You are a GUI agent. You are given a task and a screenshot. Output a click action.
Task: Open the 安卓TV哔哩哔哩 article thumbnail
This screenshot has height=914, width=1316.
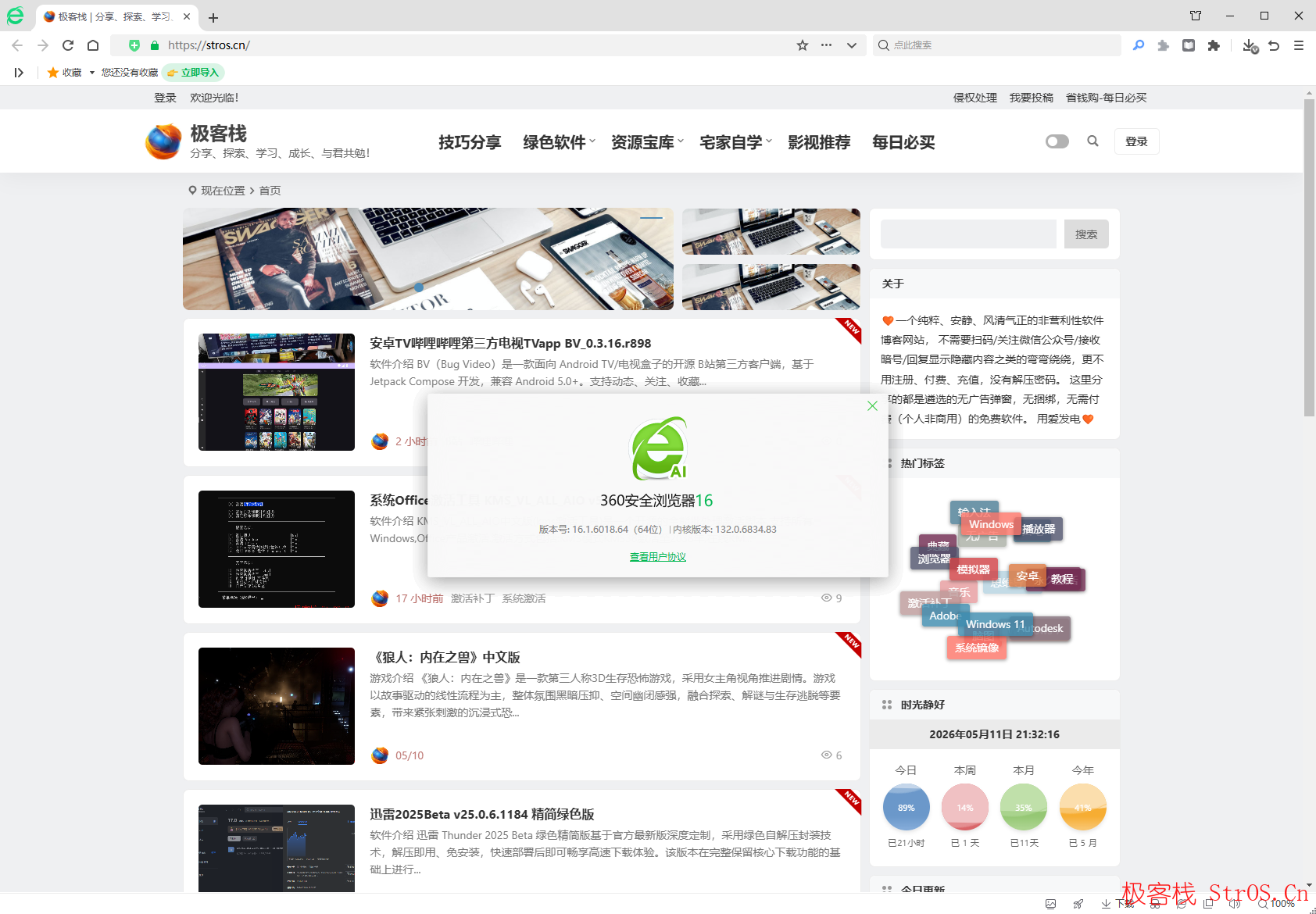(277, 392)
